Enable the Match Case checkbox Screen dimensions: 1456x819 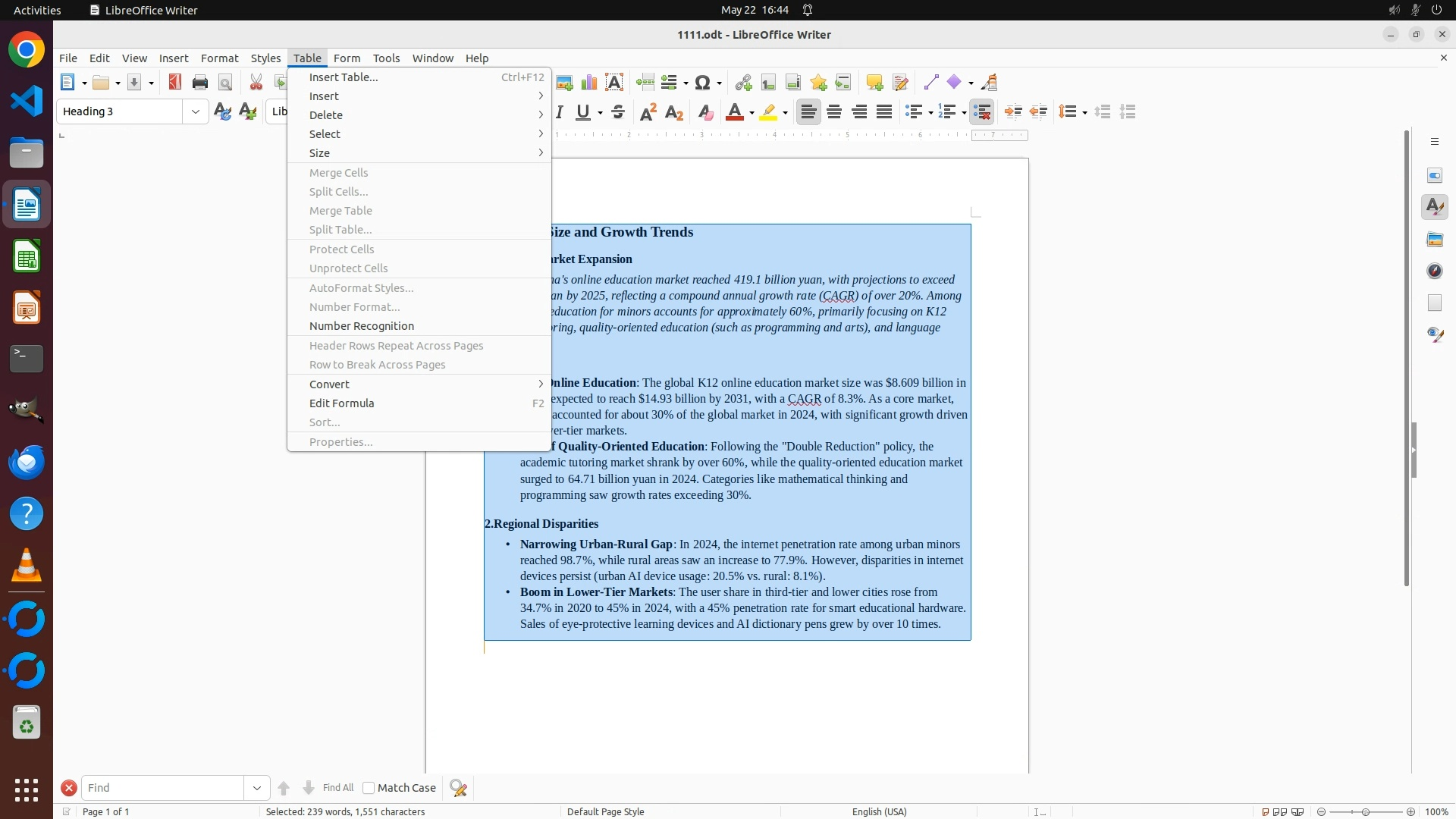(x=369, y=788)
